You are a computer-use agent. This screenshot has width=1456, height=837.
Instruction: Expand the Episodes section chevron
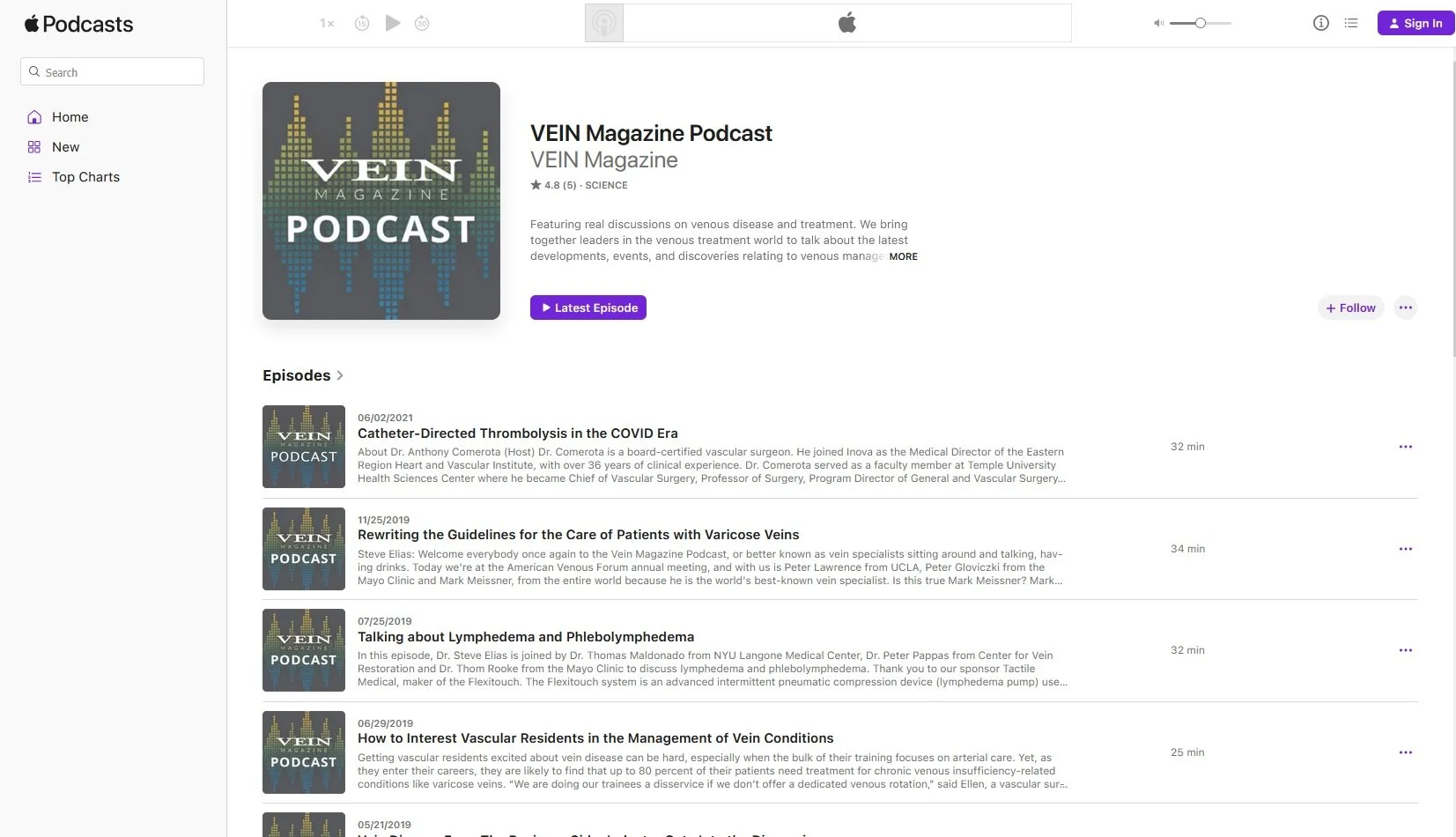[x=340, y=375]
